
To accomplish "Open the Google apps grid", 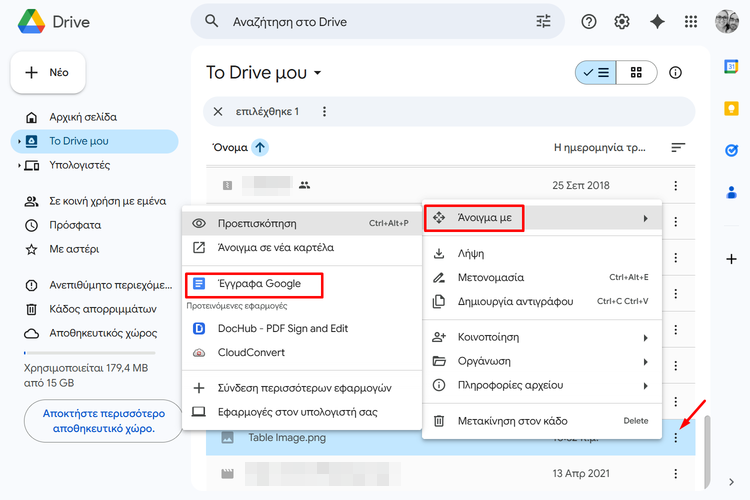I will (691, 22).
